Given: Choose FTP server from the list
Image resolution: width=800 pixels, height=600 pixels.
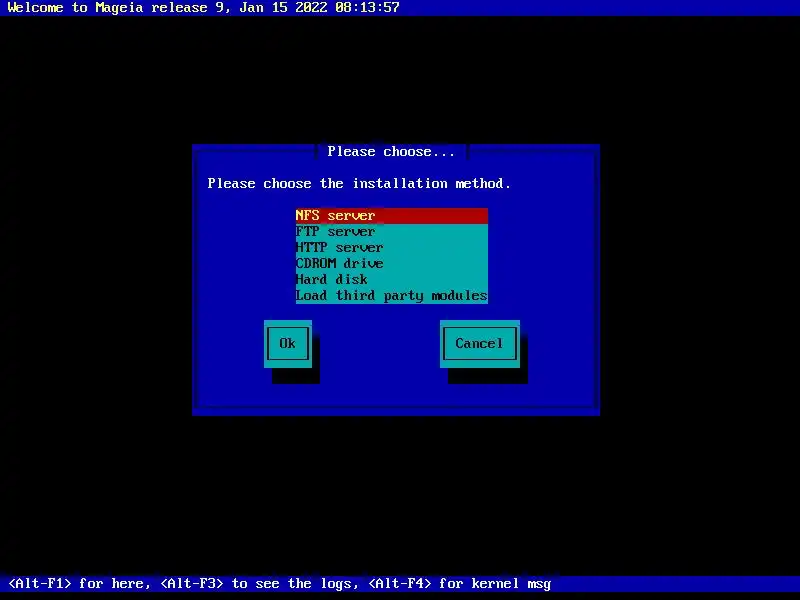Looking at the screenshot, I should 391,232.
